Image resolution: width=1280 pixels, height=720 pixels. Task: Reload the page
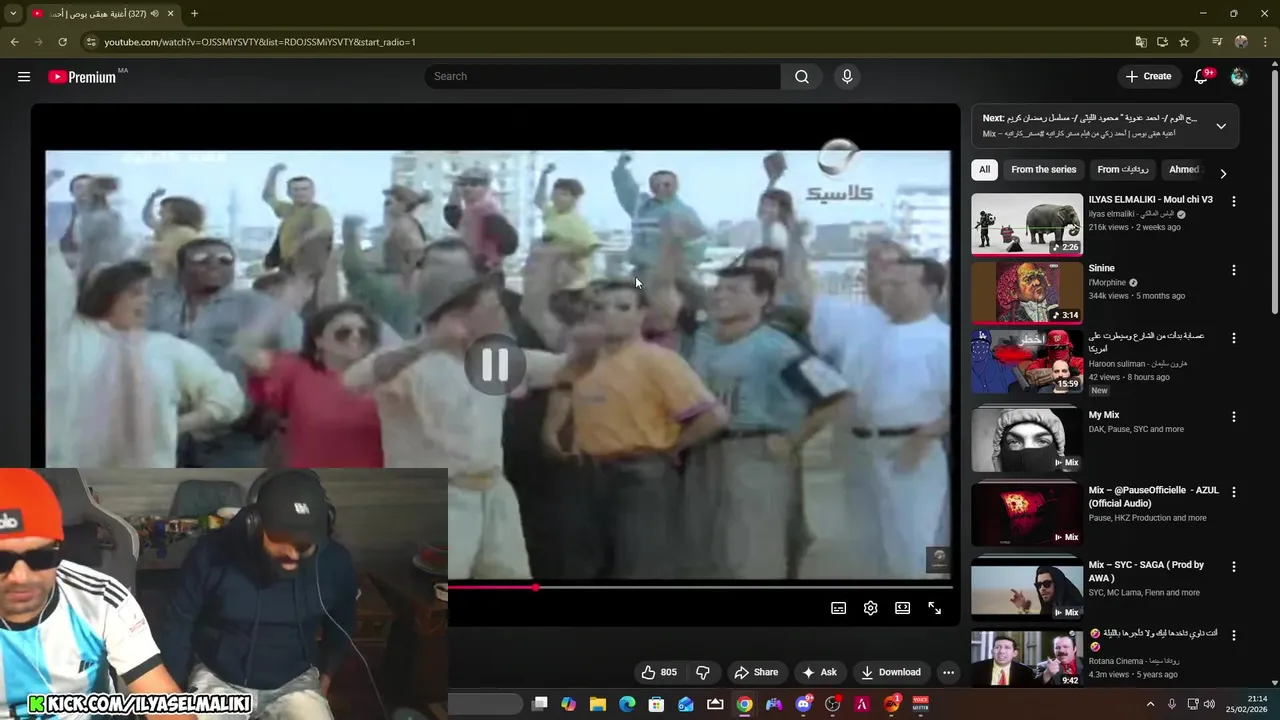point(62,42)
